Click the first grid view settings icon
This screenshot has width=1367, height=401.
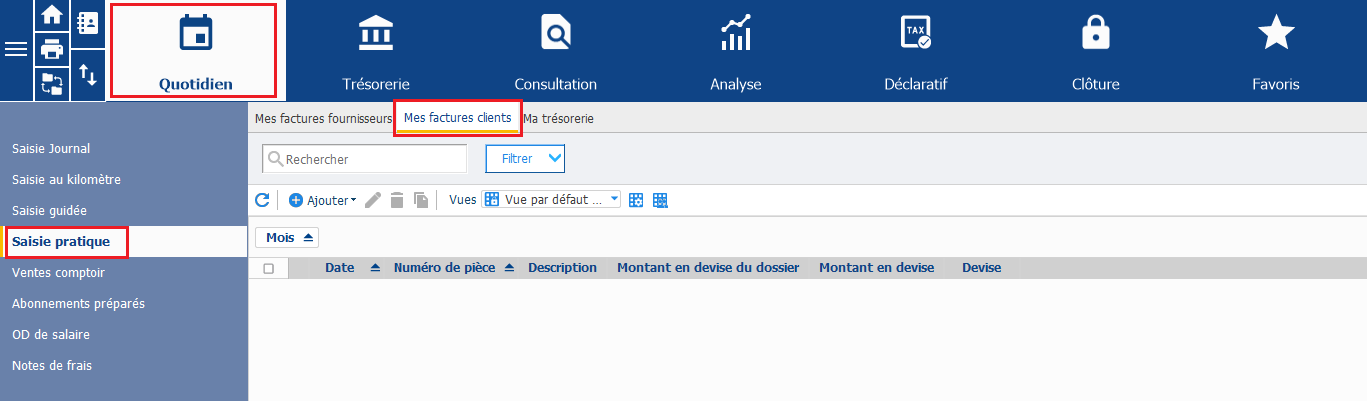[x=636, y=200]
